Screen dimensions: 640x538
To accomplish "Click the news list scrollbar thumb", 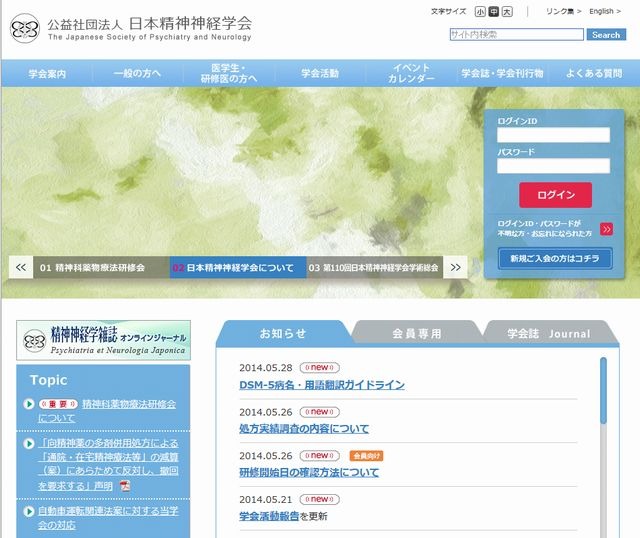I will (x=603, y=390).
